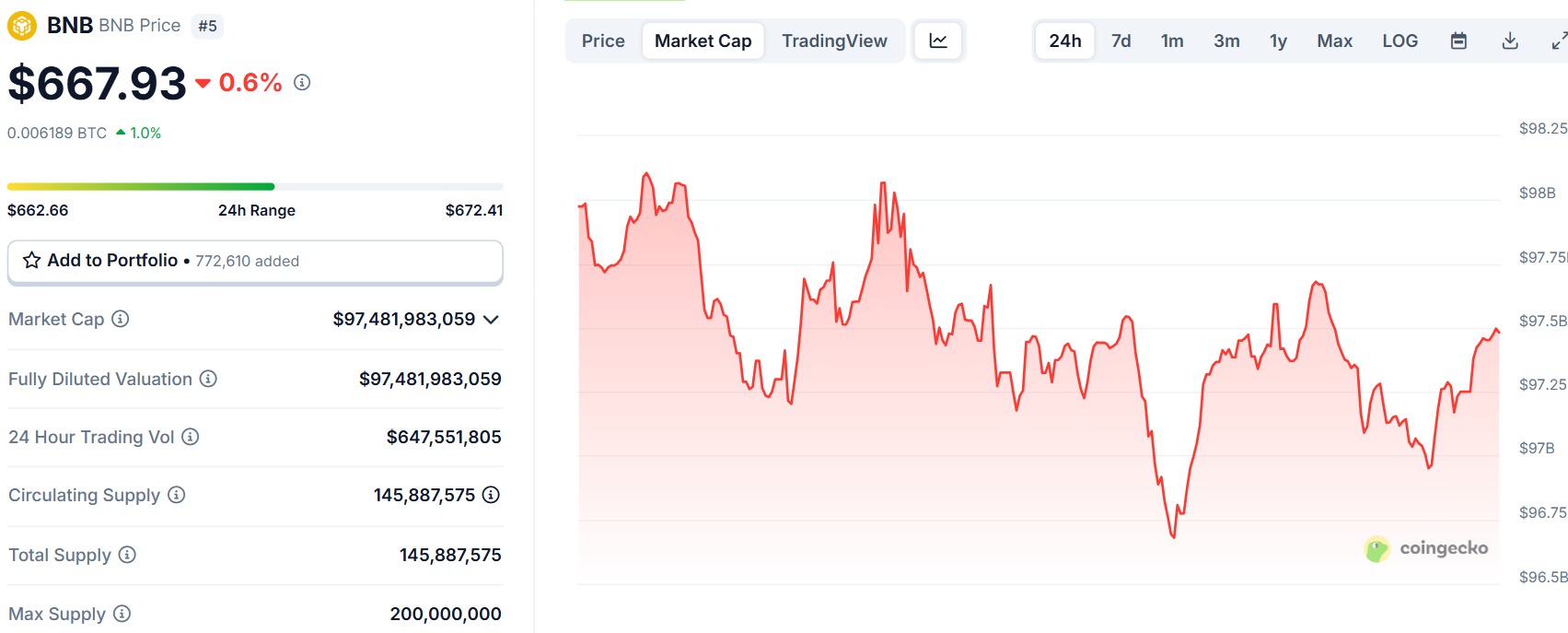This screenshot has width=1568, height=633.
Task: Click the $672.41 range high value
Action: point(474,210)
